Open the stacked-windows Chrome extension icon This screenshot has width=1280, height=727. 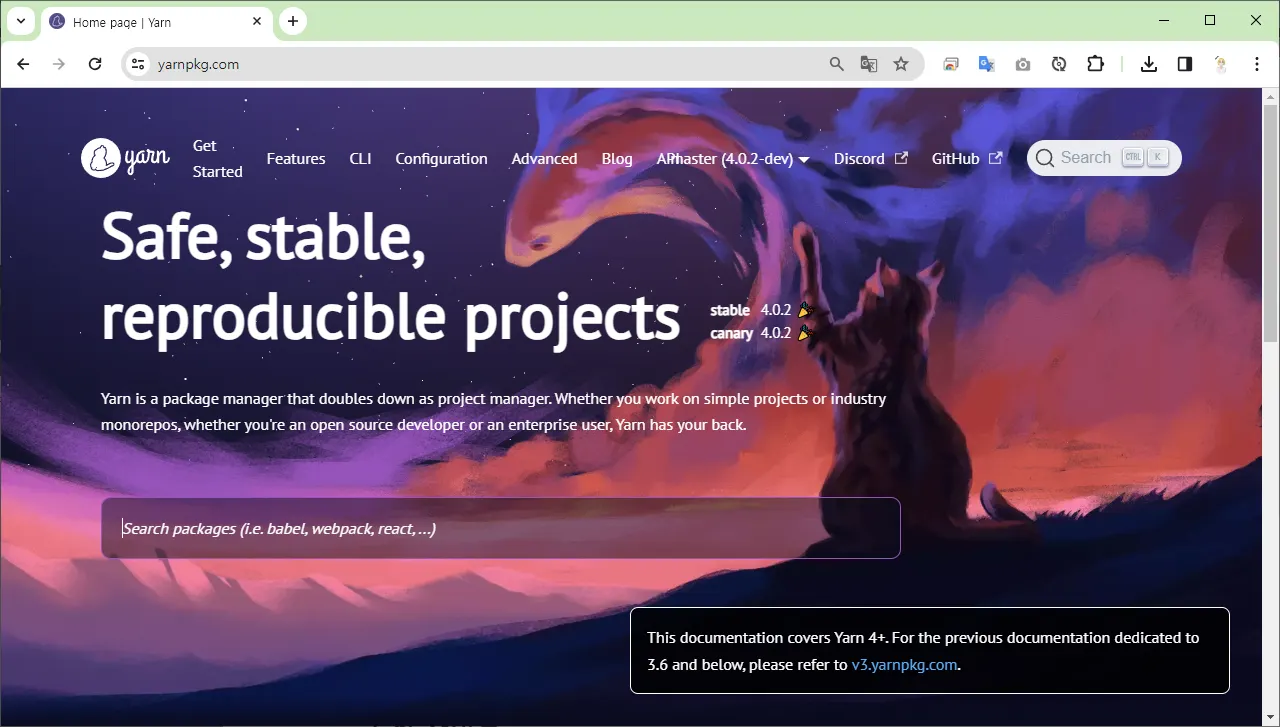pyautogui.click(x=951, y=64)
